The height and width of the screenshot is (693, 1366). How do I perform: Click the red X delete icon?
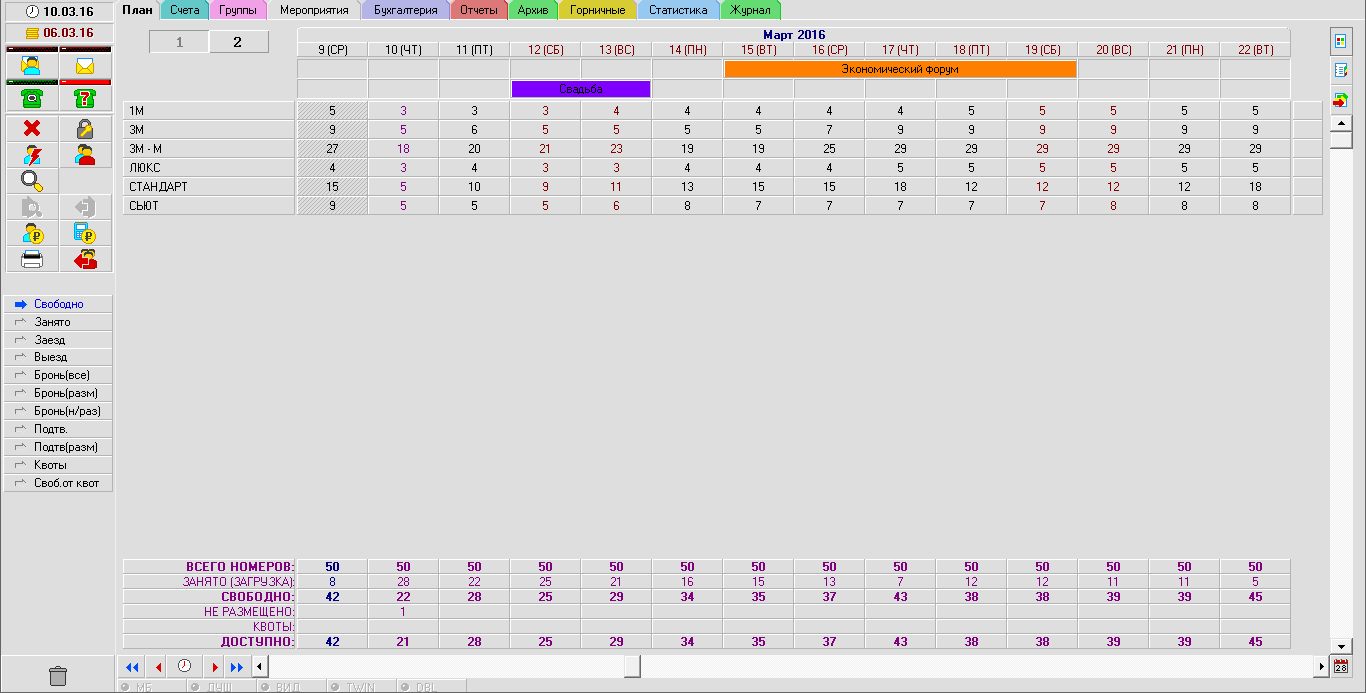tap(32, 128)
